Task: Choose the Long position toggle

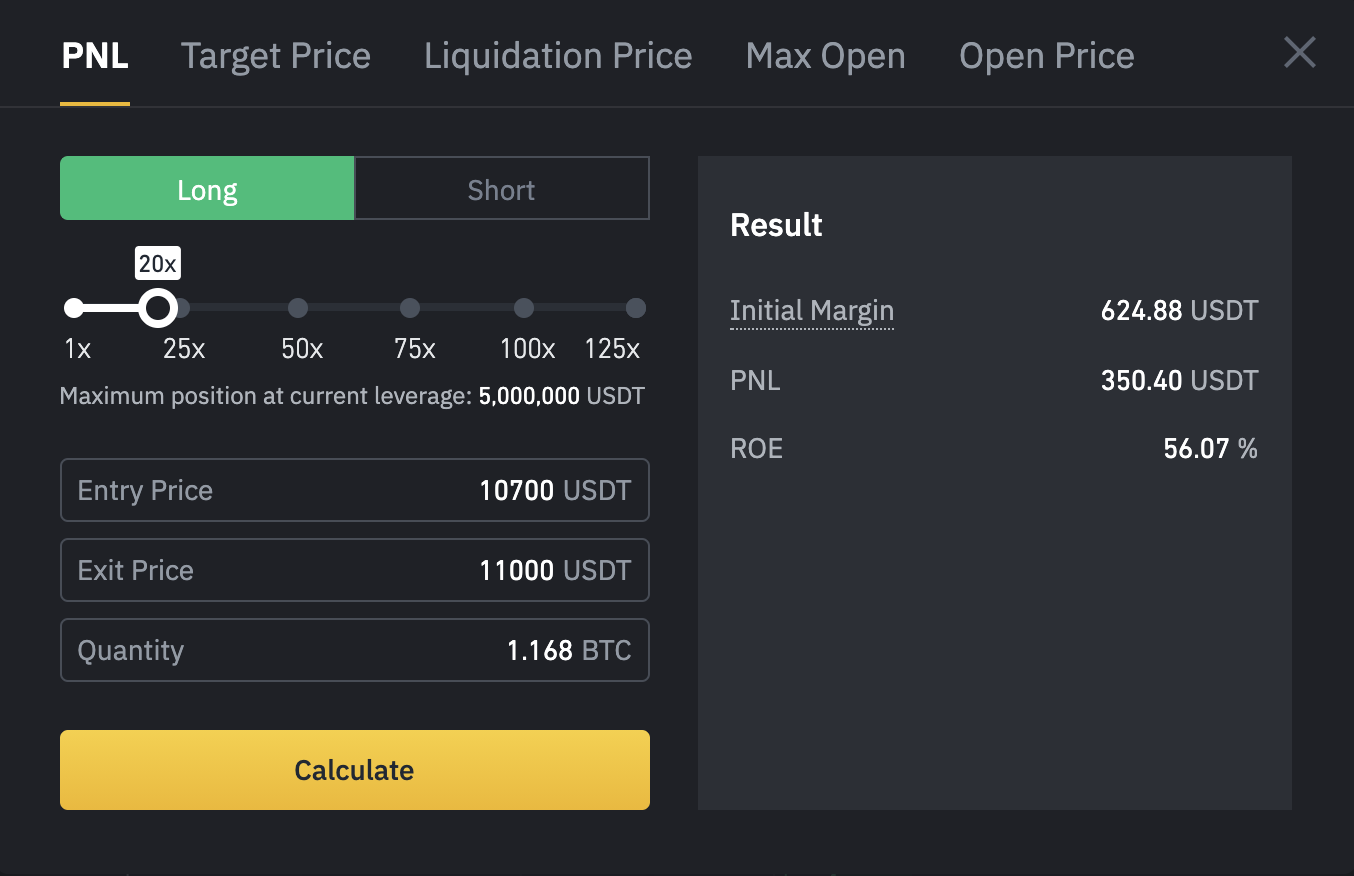Action: point(207,189)
